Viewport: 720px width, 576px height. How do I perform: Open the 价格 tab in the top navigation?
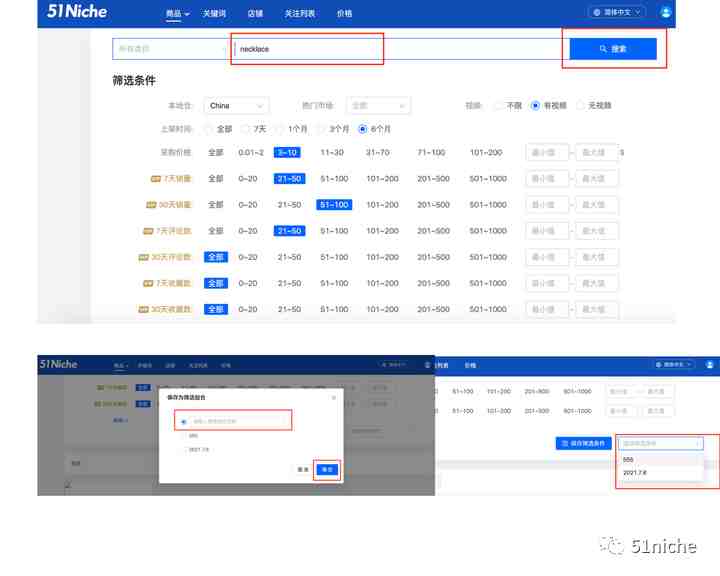[344, 14]
